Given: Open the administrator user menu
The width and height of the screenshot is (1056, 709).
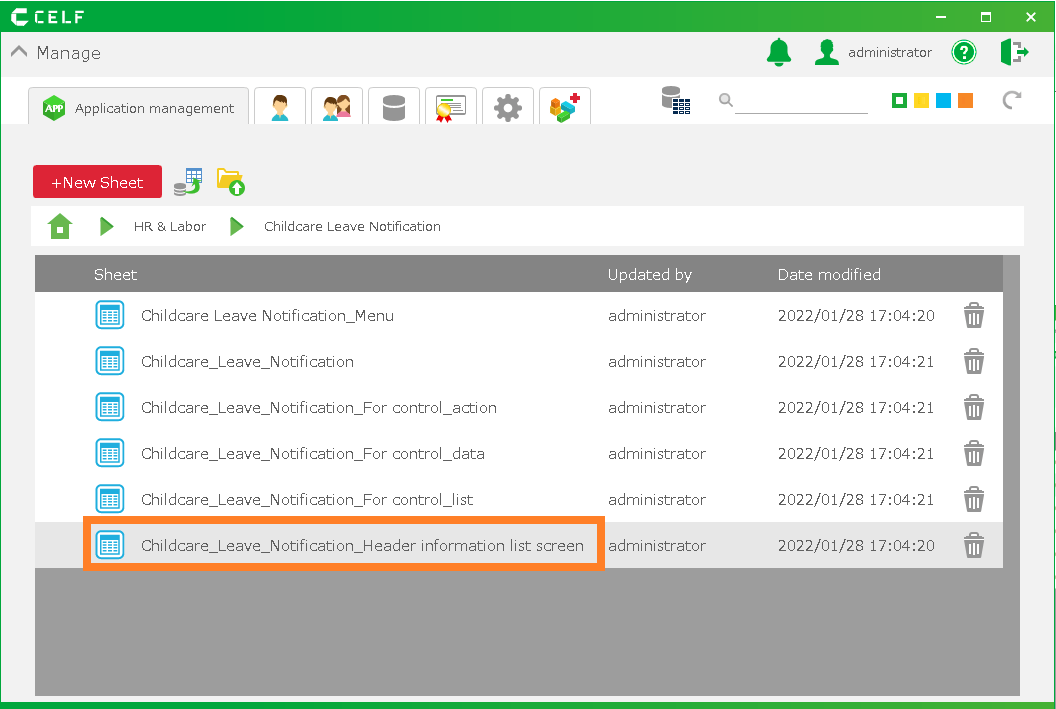Looking at the screenshot, I should click(873, 53).
